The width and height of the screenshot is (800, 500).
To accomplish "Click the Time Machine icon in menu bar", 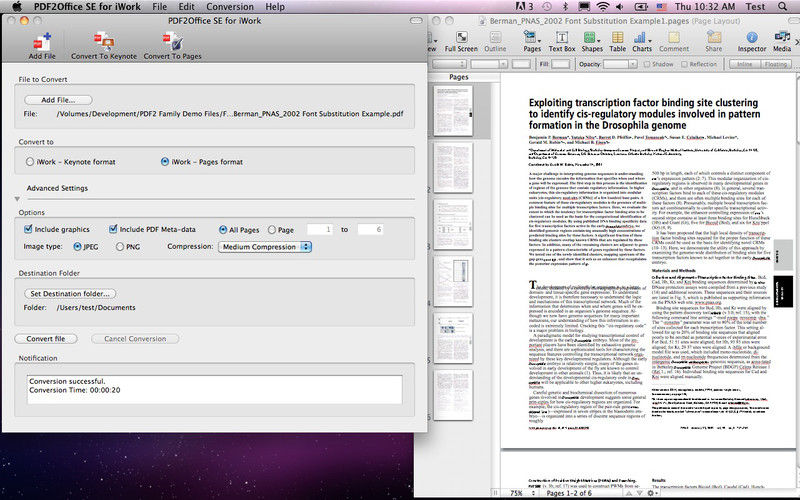I will pos(547,7).
